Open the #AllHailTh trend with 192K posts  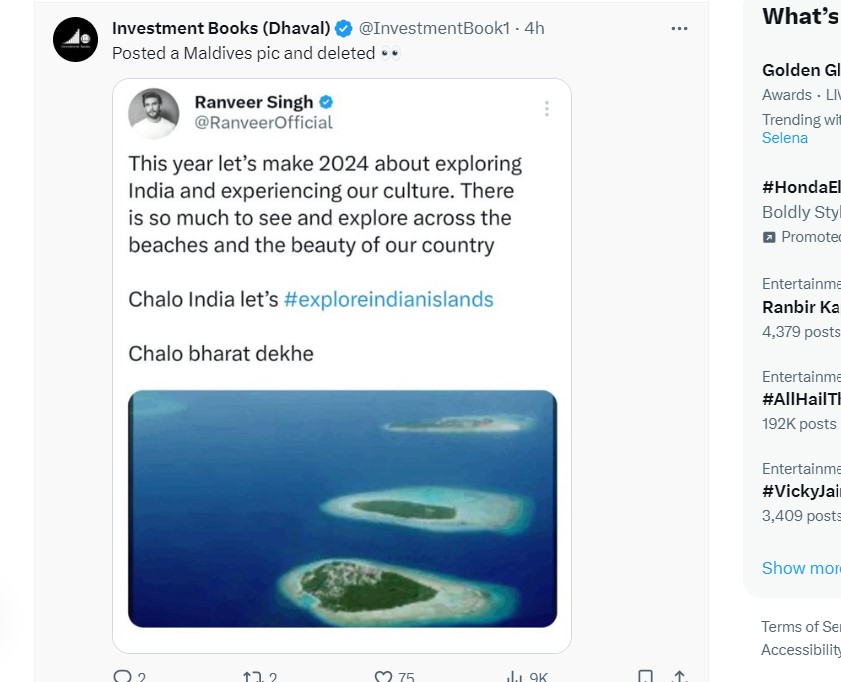tap(800, 400)
